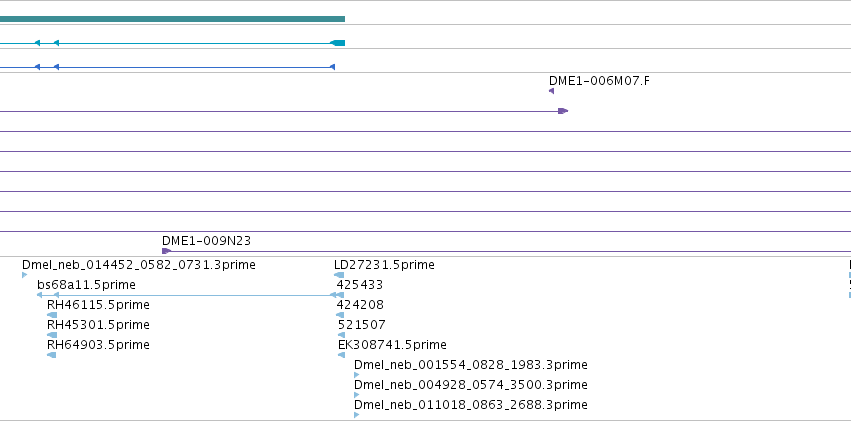
Task: Select the 424208 feature label
Action: (x=360, y=305)
